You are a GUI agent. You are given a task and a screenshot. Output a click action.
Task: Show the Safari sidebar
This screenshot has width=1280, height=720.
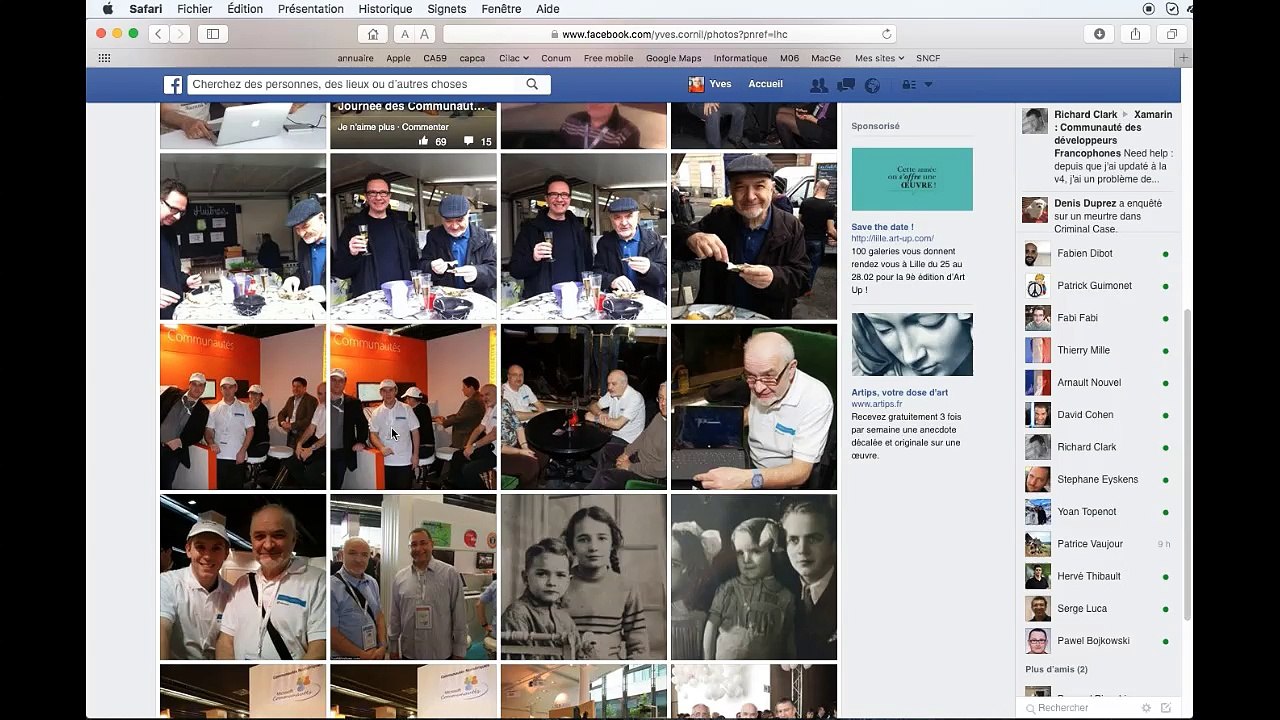tap(213, 34)
